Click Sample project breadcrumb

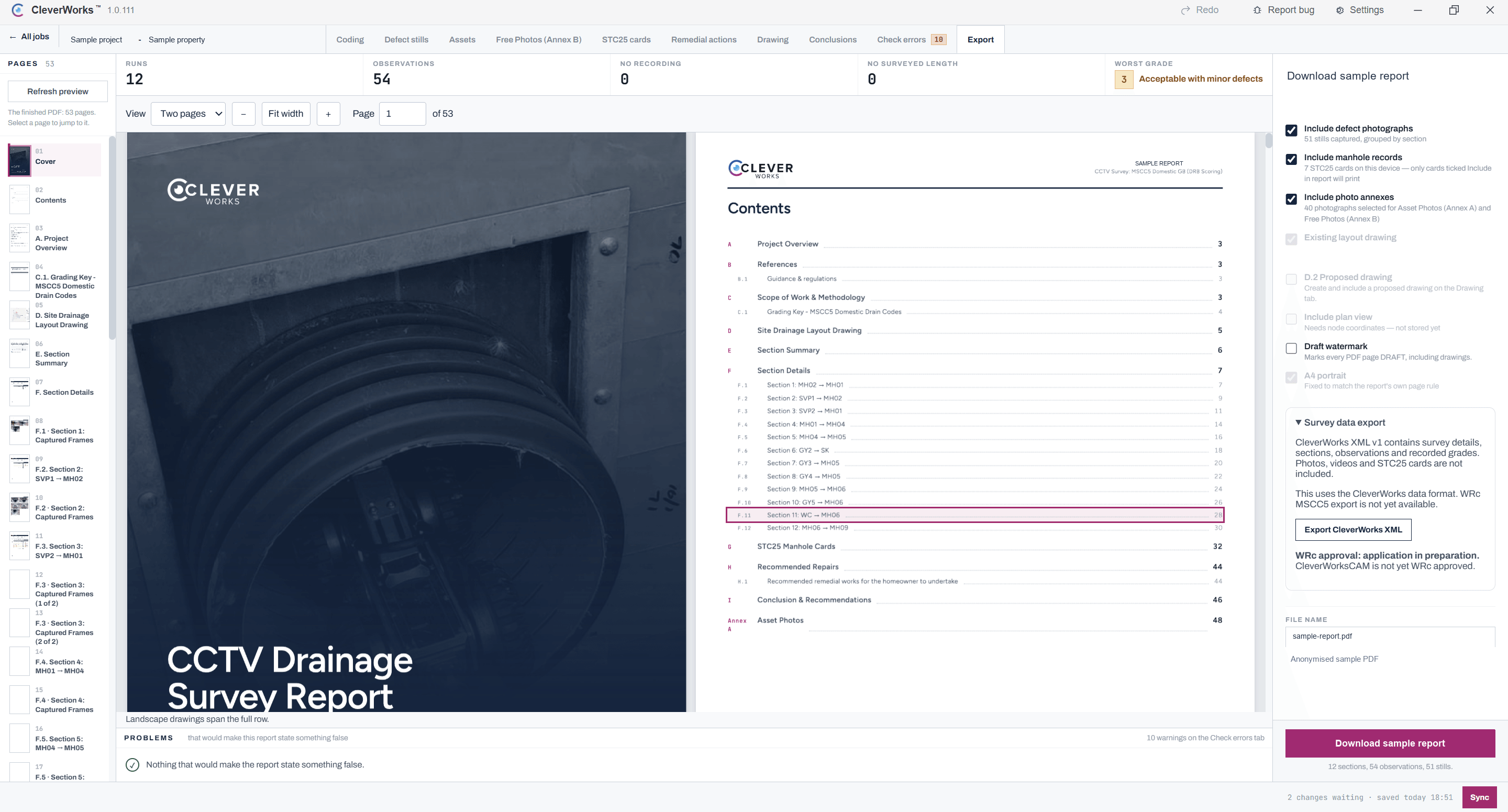(x=96, y=39)
